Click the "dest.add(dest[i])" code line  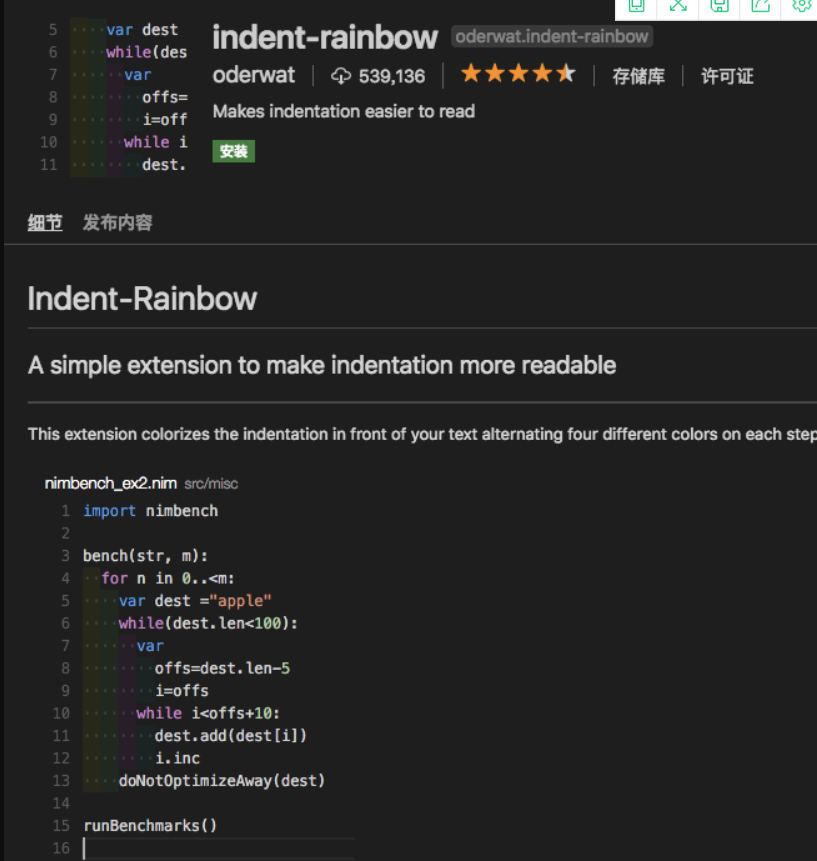[231, 736]
